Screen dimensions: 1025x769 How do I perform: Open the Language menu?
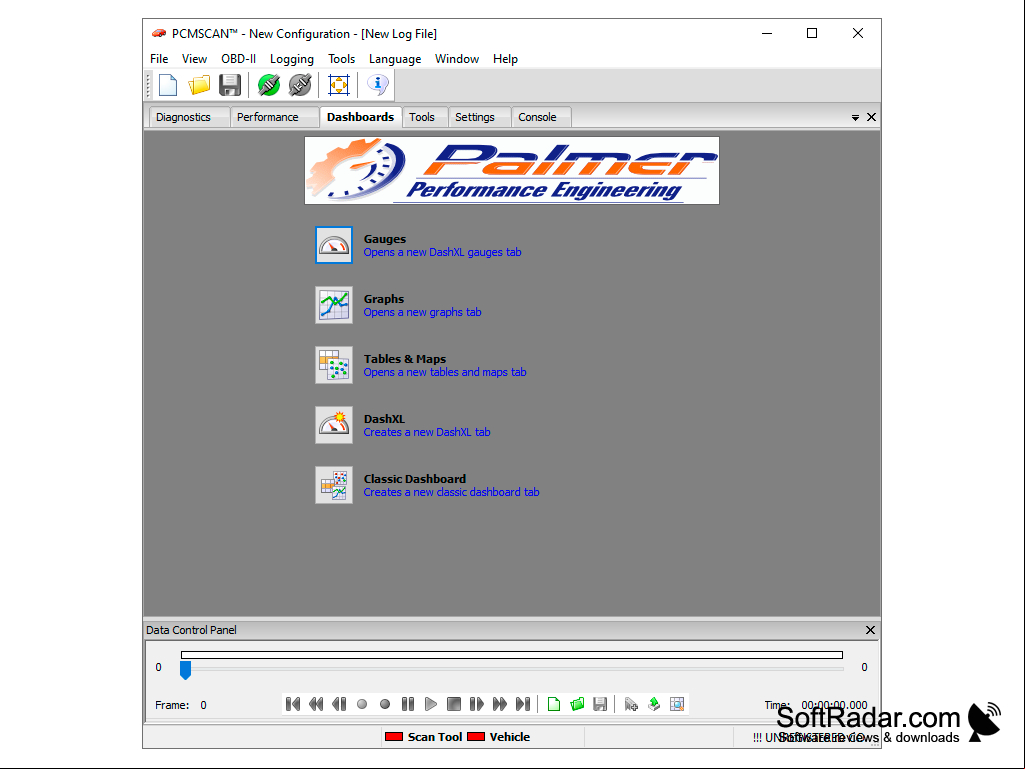tap(395, 59)
